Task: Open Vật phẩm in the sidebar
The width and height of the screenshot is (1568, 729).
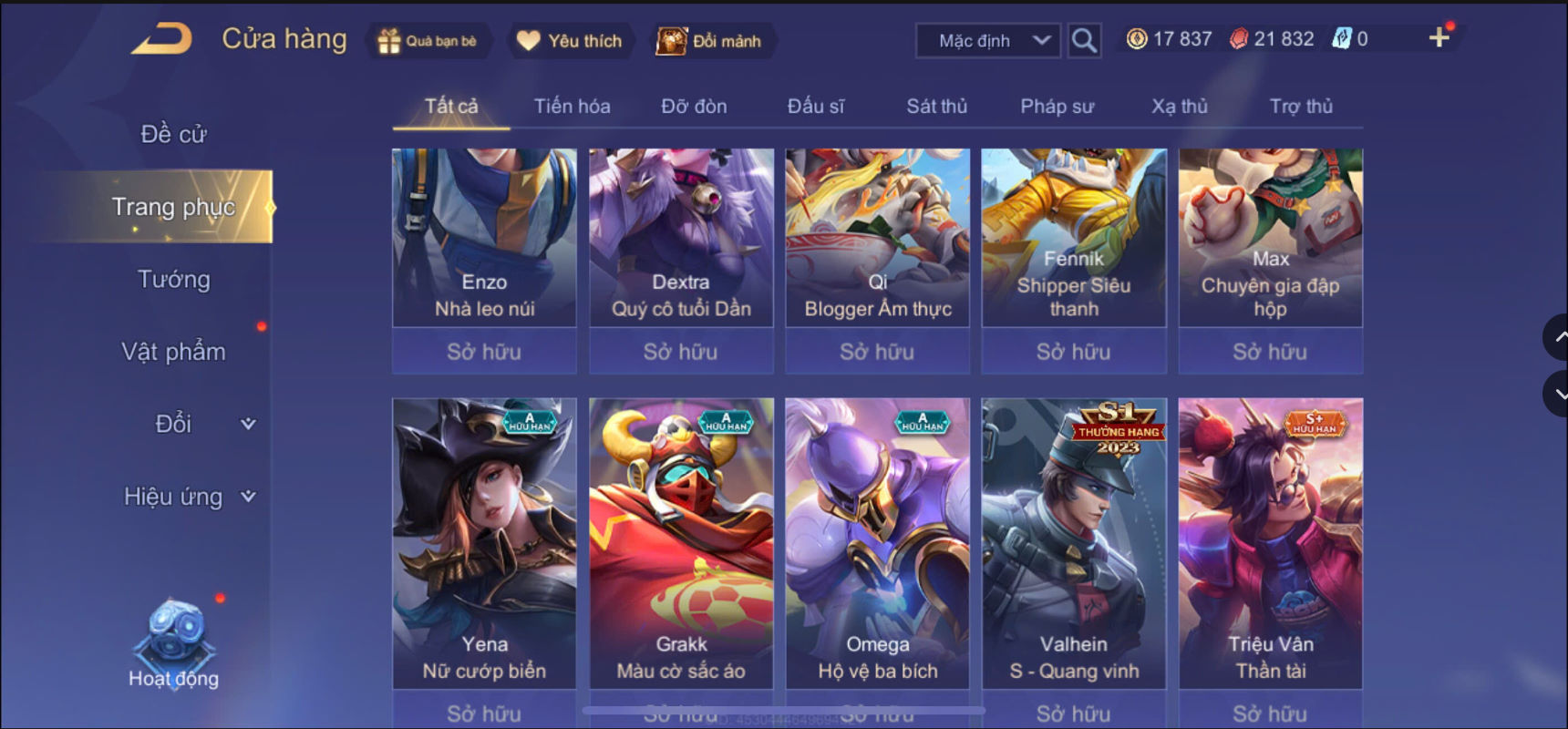Action: click(x=173, y=352)
